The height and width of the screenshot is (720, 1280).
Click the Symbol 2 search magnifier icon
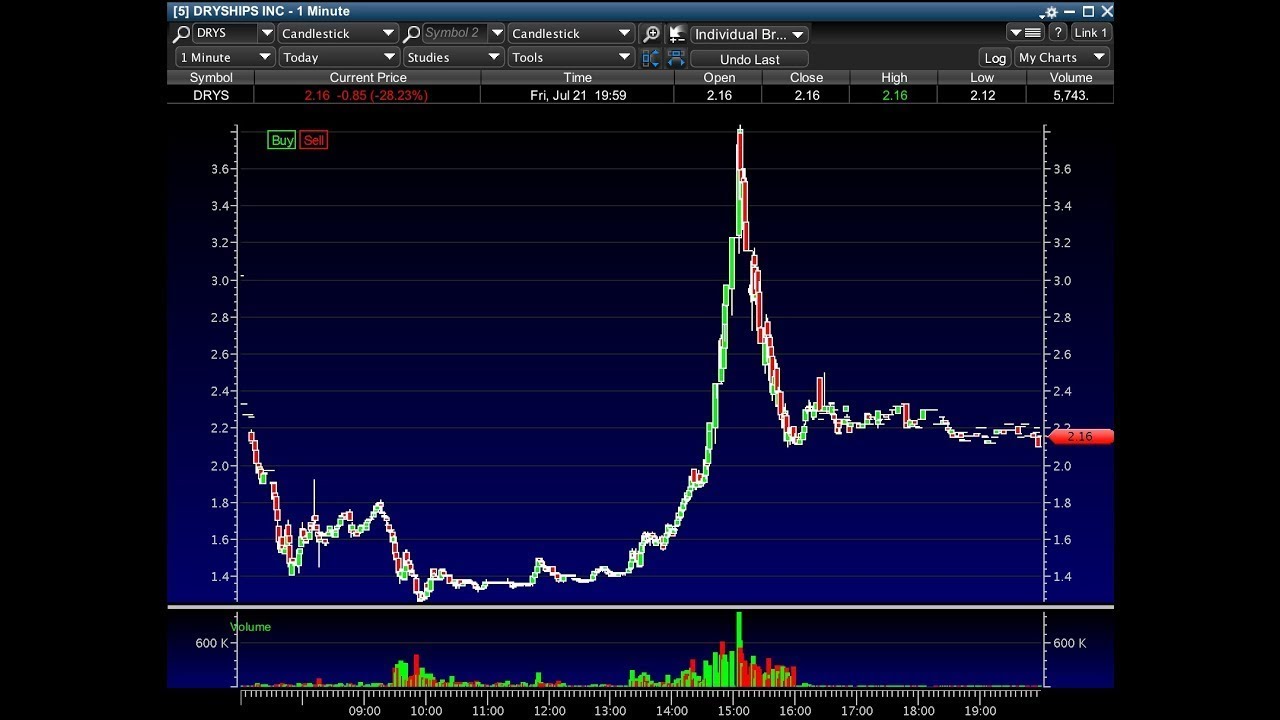411,34
